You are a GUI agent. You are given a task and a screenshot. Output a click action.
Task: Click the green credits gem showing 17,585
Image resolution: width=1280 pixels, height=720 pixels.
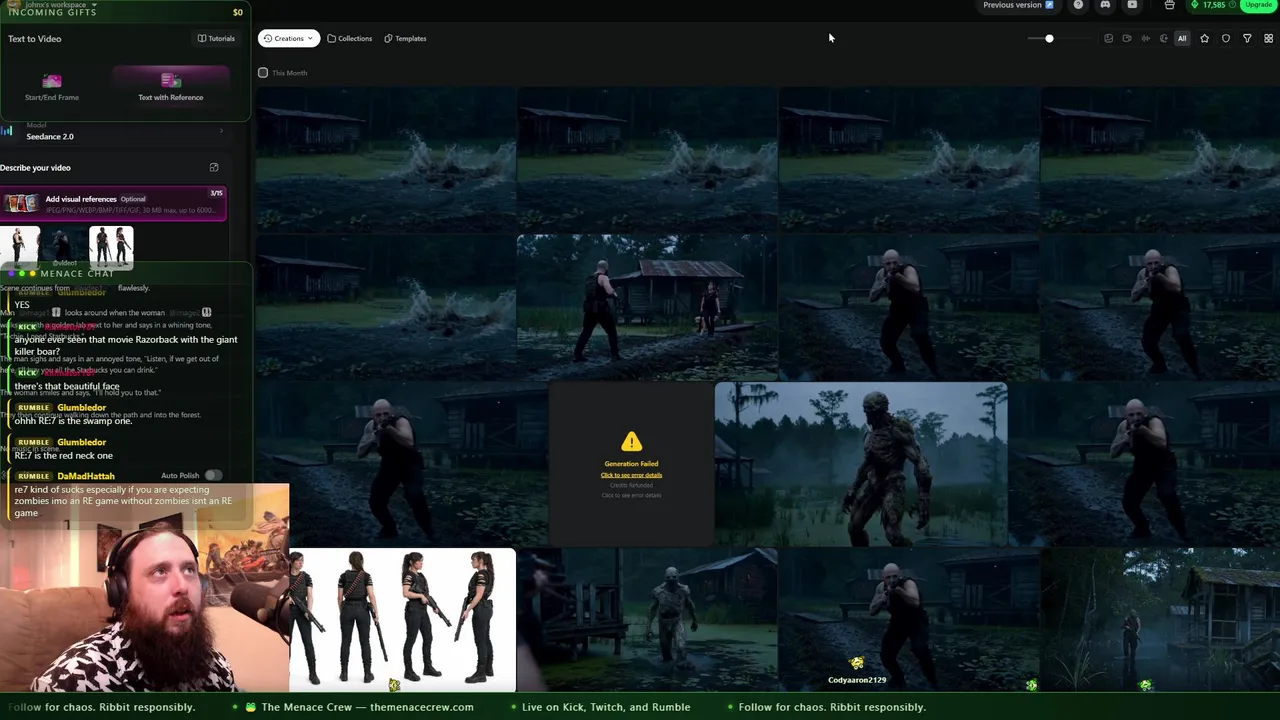pos(1194,5)
